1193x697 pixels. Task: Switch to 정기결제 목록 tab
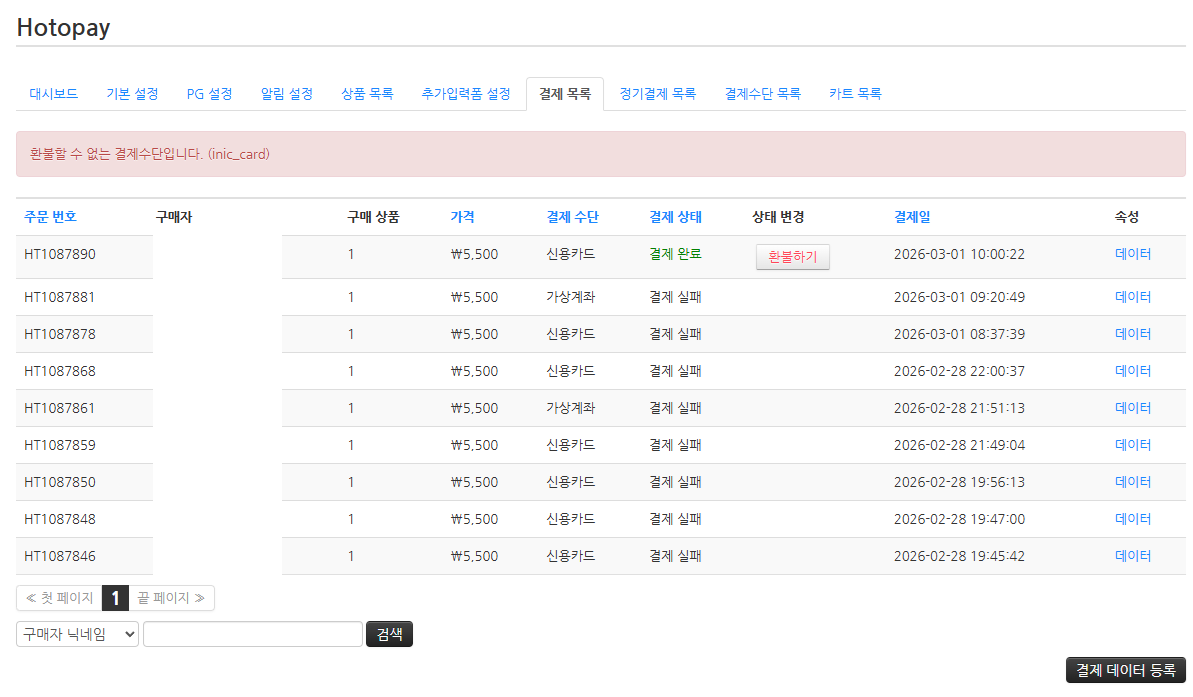[x=656, y=93]
